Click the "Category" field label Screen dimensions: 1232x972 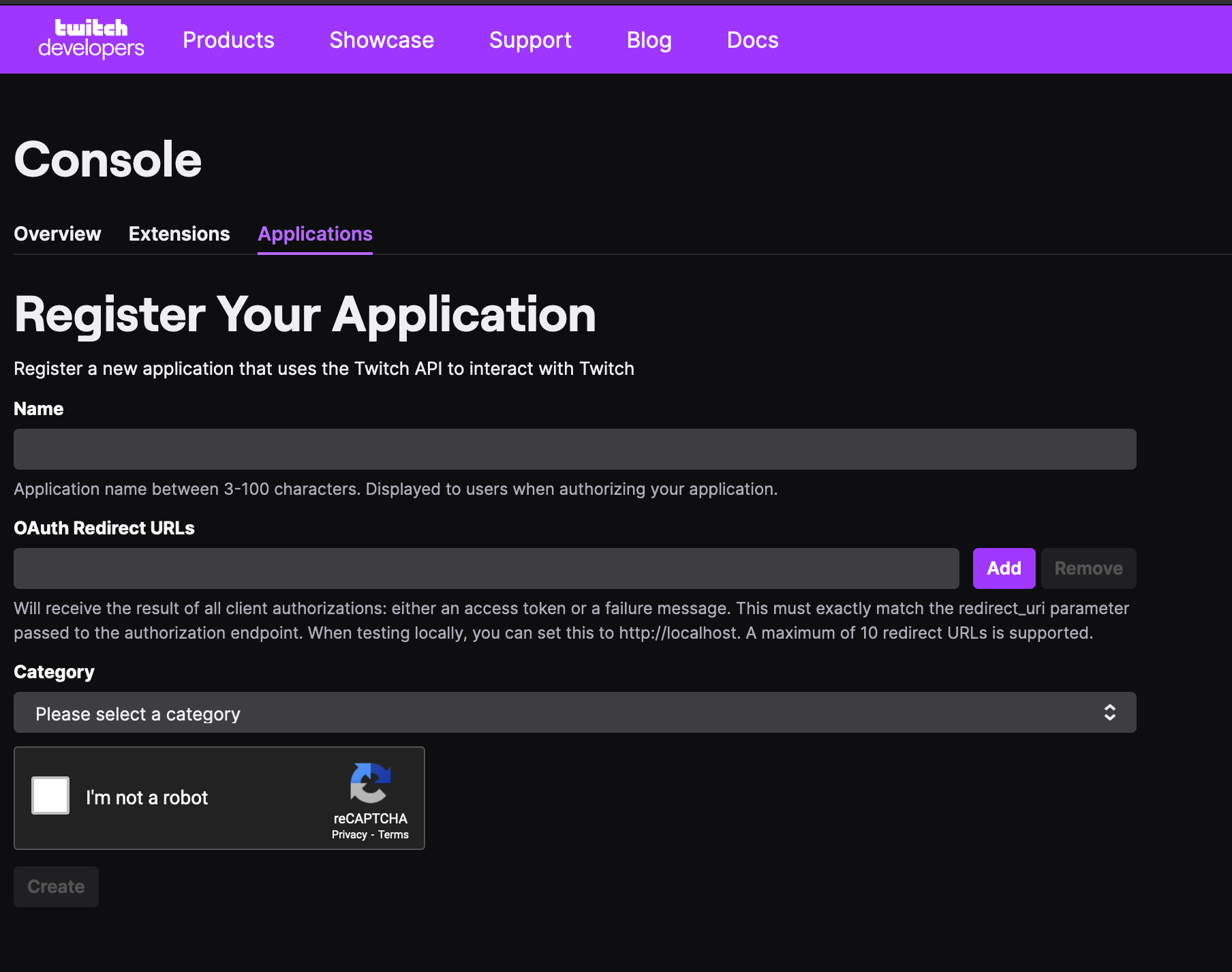pyautogui.click(x=54, y=672)
